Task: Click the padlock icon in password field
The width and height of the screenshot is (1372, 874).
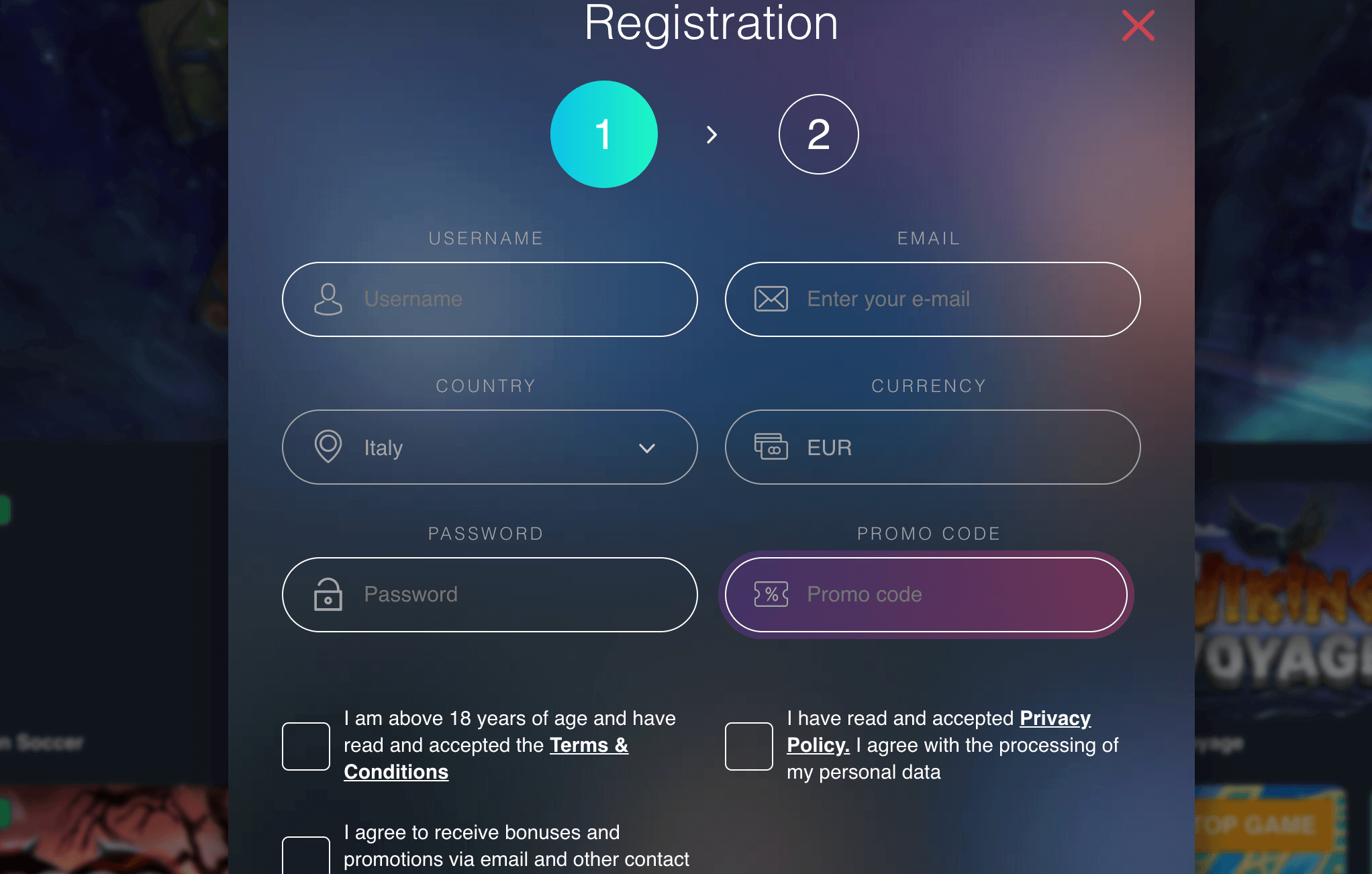Action: [328, 593]
